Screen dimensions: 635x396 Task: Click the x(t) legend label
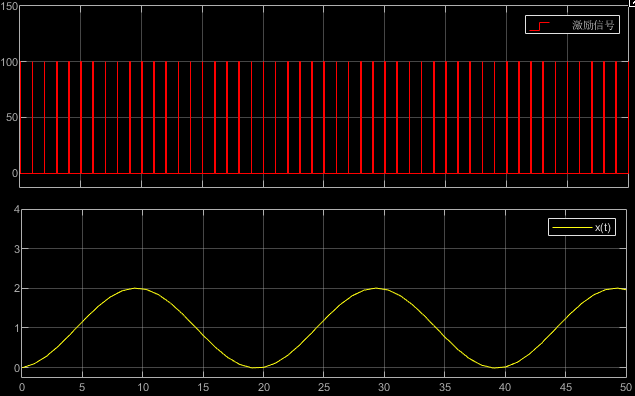point(603,227)
